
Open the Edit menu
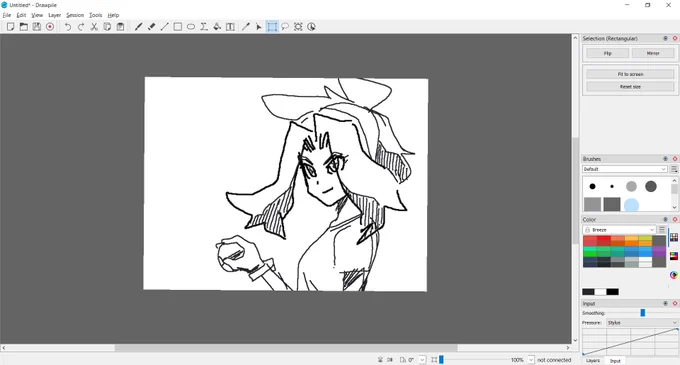coord(21,15)
